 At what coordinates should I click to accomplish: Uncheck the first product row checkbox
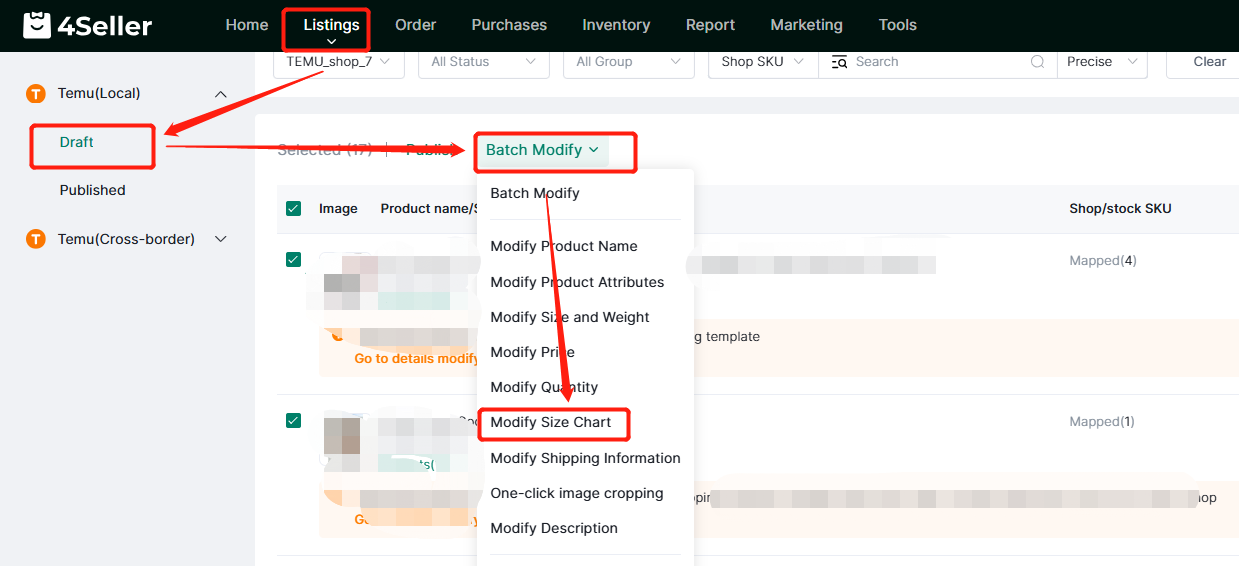click(x=293, y=260)
